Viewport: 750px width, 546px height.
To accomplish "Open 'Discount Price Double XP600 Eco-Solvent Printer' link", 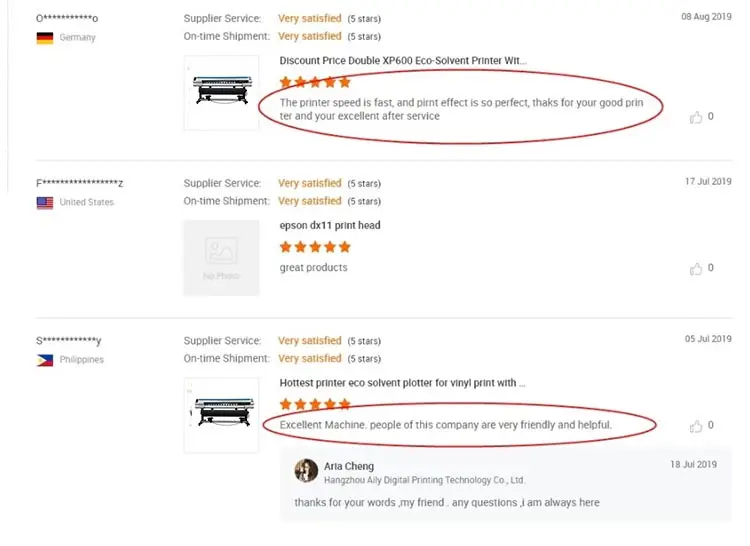I will 402,61.
